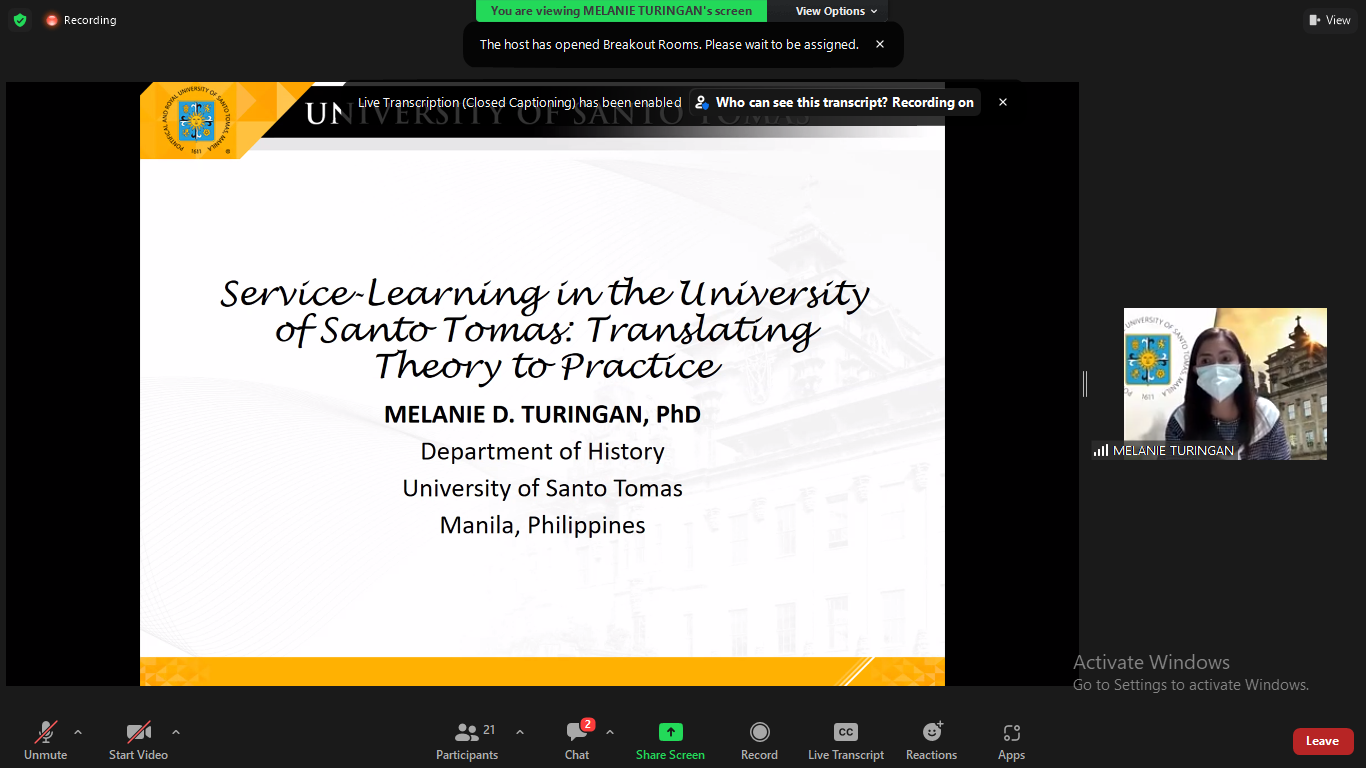Expand the arrow beside Chat

[x=610, y=732]
